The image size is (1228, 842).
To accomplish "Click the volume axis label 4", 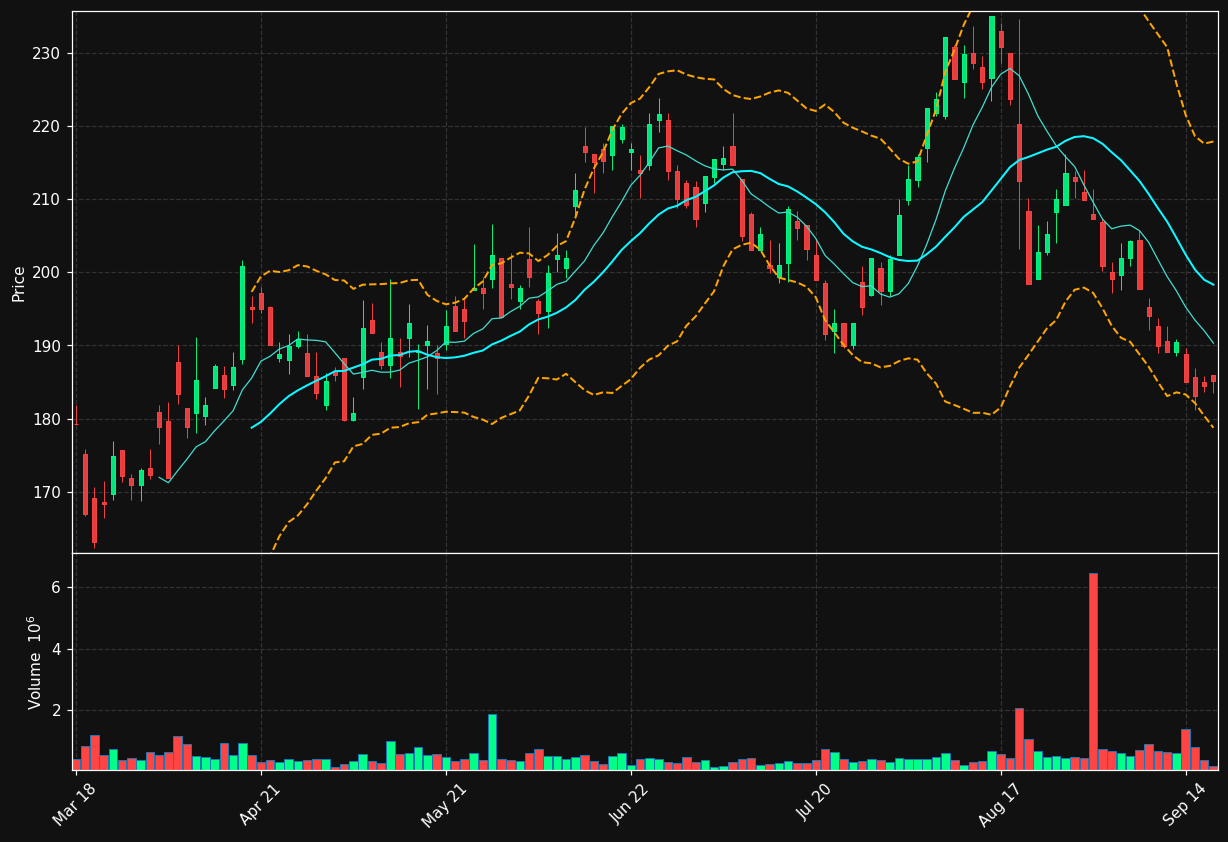I will coord(57,649).
